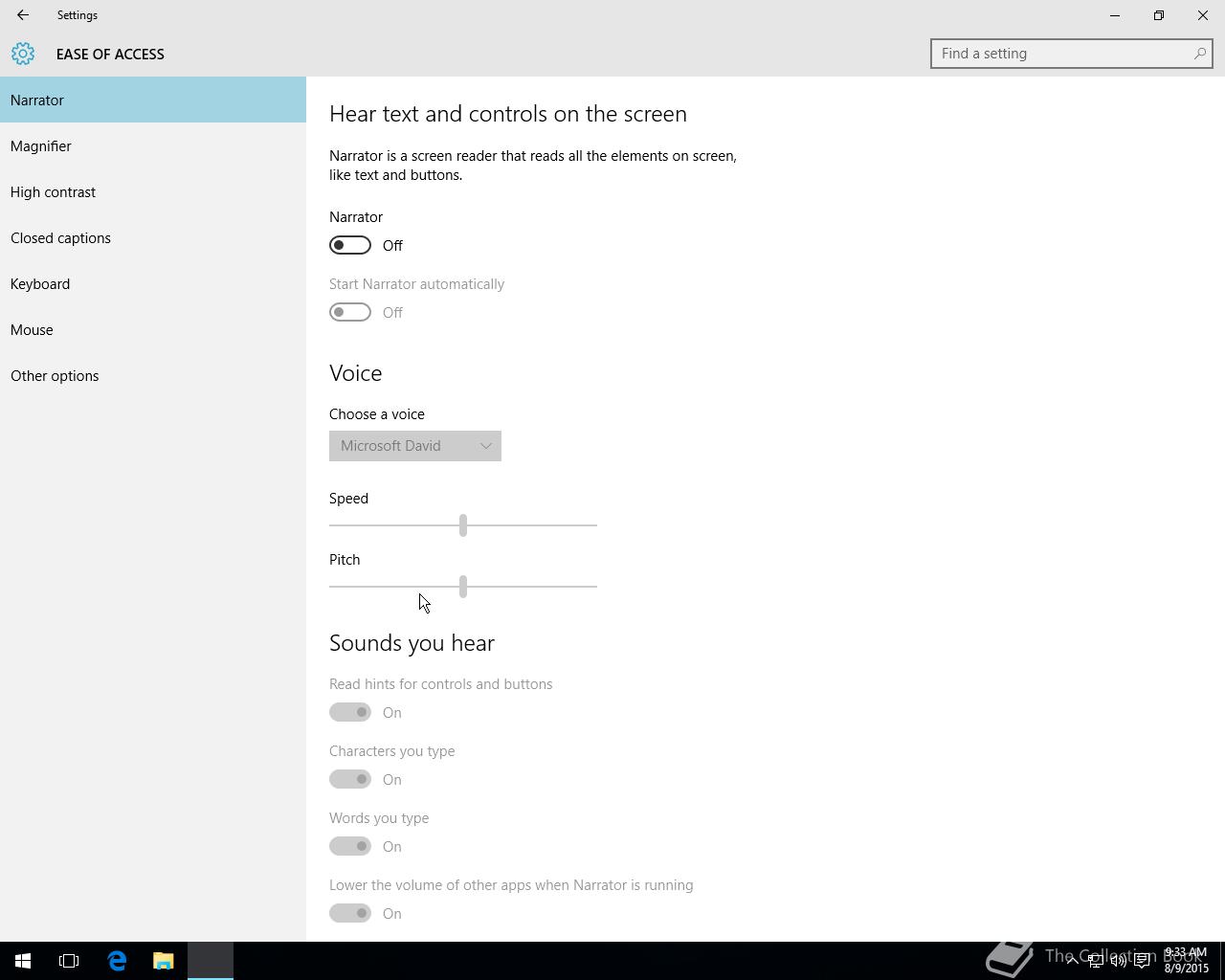Screen dimensions: 1225x980
Task: Open the Microsoft David voice dropdown
Action: click(x=415, y=446)
